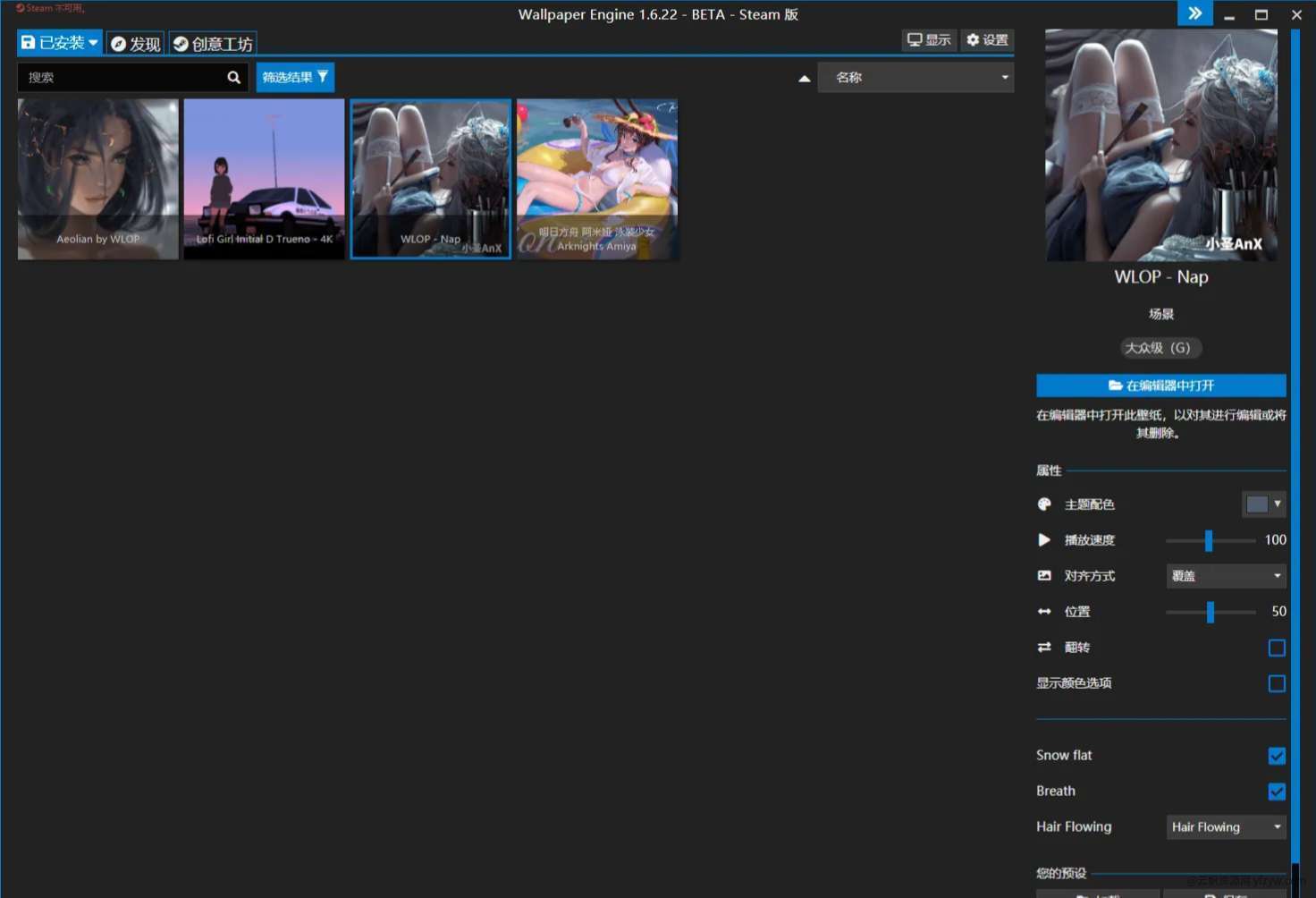Uncheck the Snow flat checkbox
Viewport: 1316px width, 898px height.
pos(1277,756)
